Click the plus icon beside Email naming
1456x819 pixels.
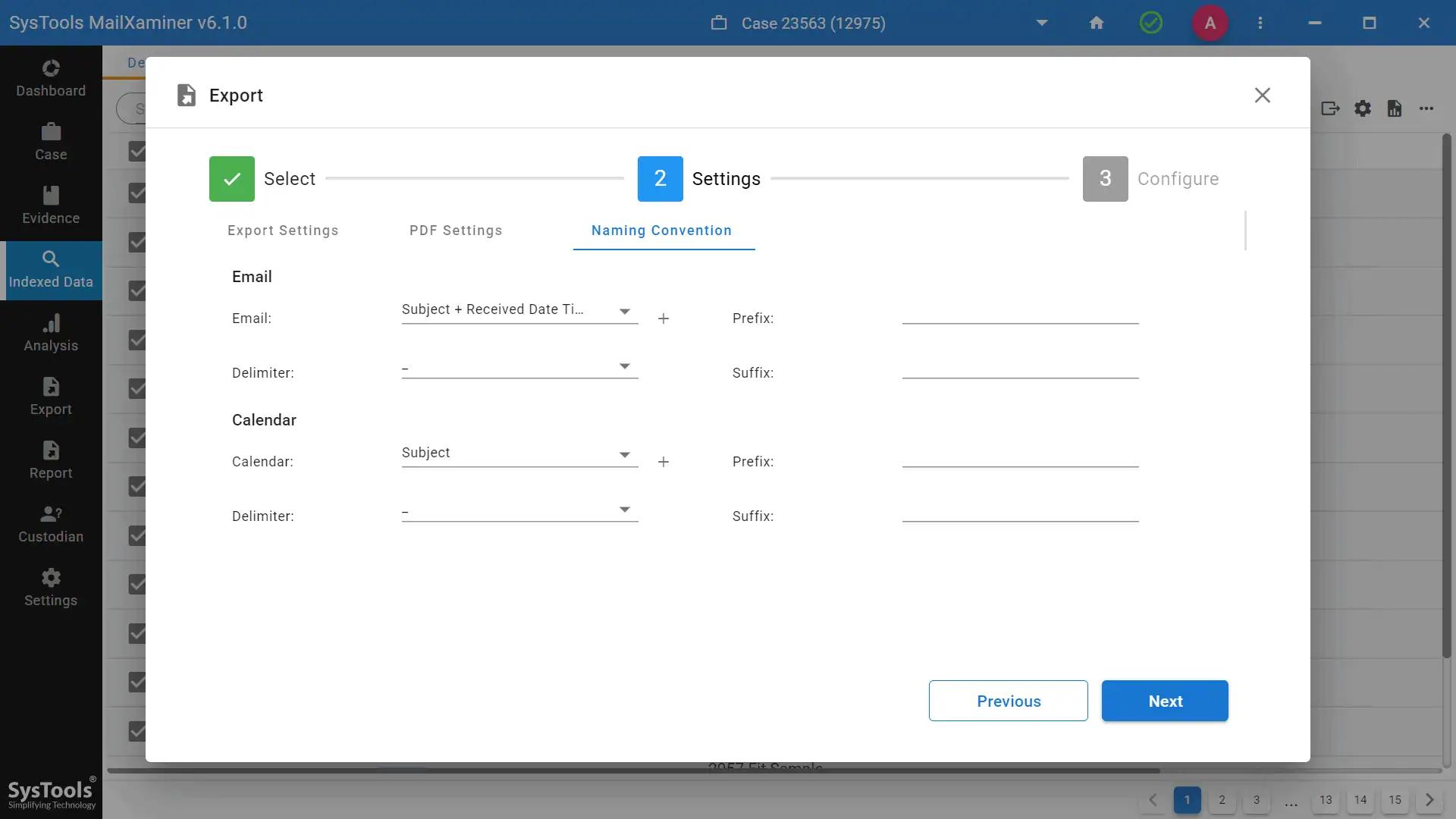coord(664,318)
